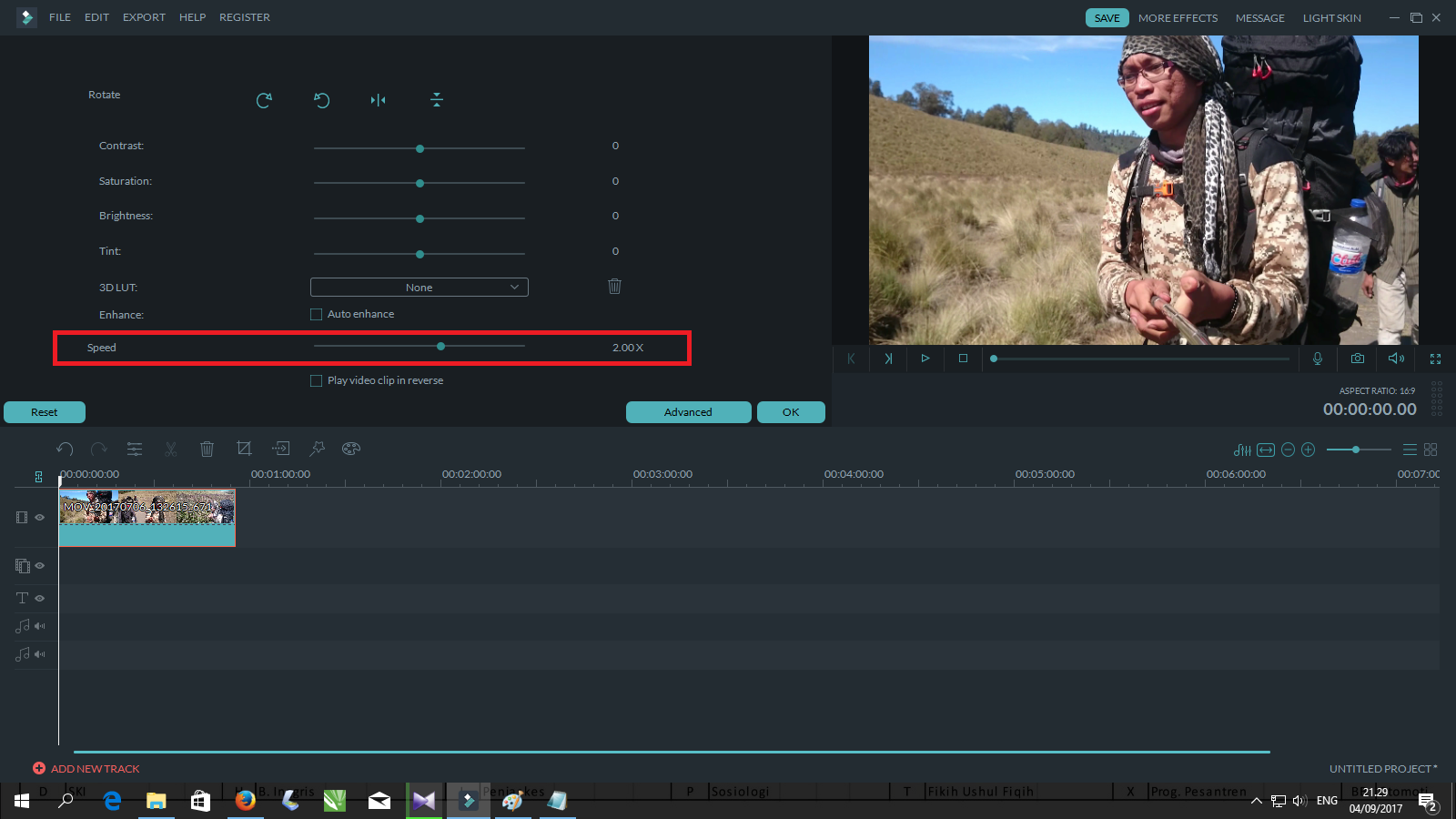1456x819 pixels.
Task: Hide the video track using eye toggle
Action: tap(38, 517)
